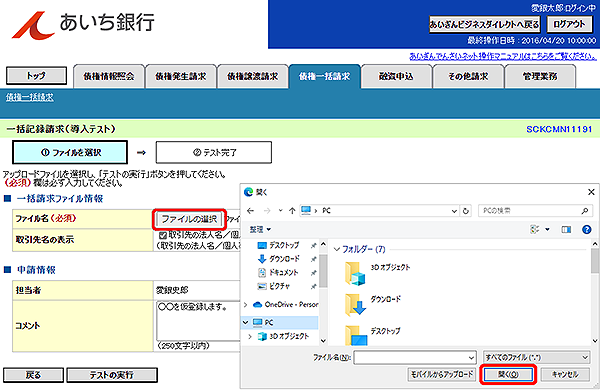600x390 pixels.
Task: Go to the トップ page
Action: 36,76
